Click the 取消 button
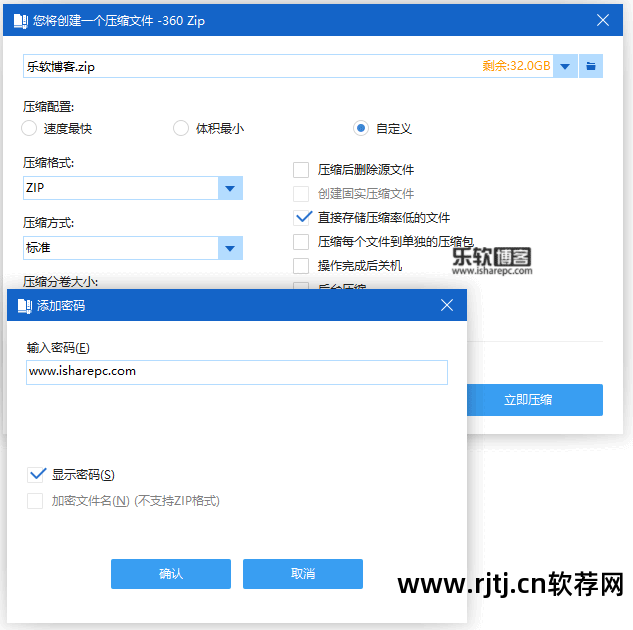This screenshot has height=630, width=633. click(303, 573)
